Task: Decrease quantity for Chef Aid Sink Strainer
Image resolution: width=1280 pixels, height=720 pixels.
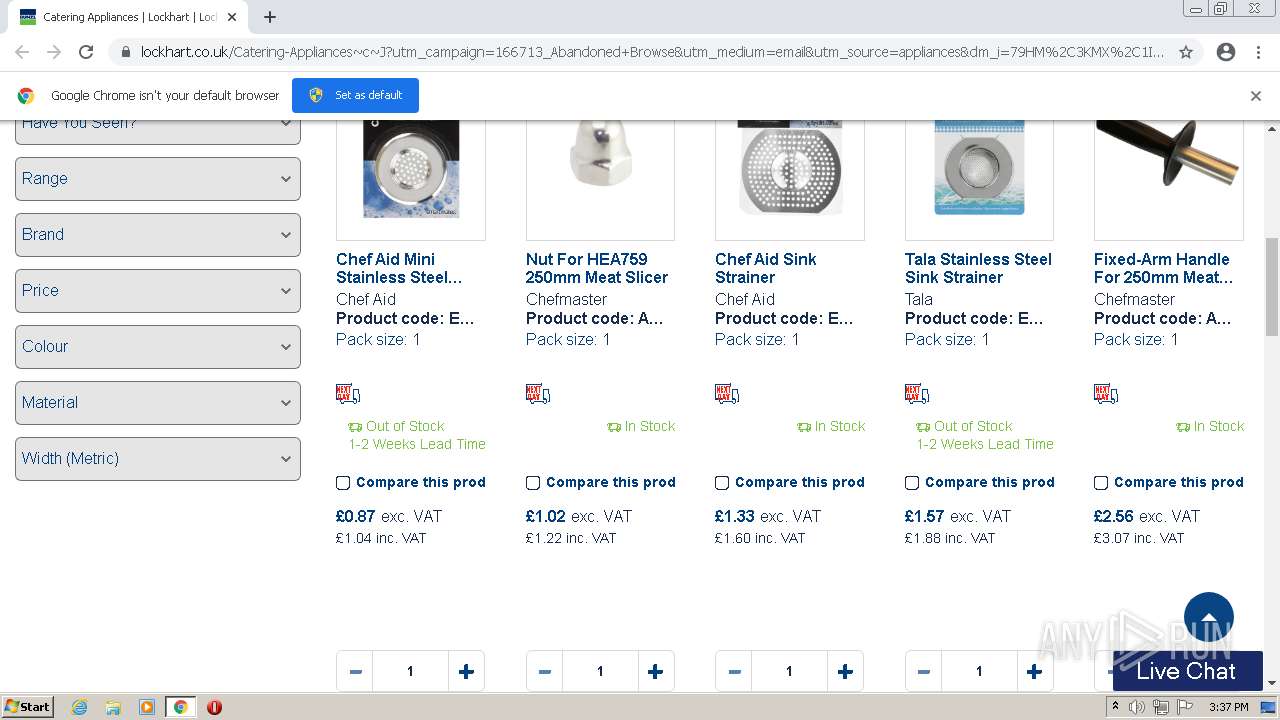Action: point(734,672)
